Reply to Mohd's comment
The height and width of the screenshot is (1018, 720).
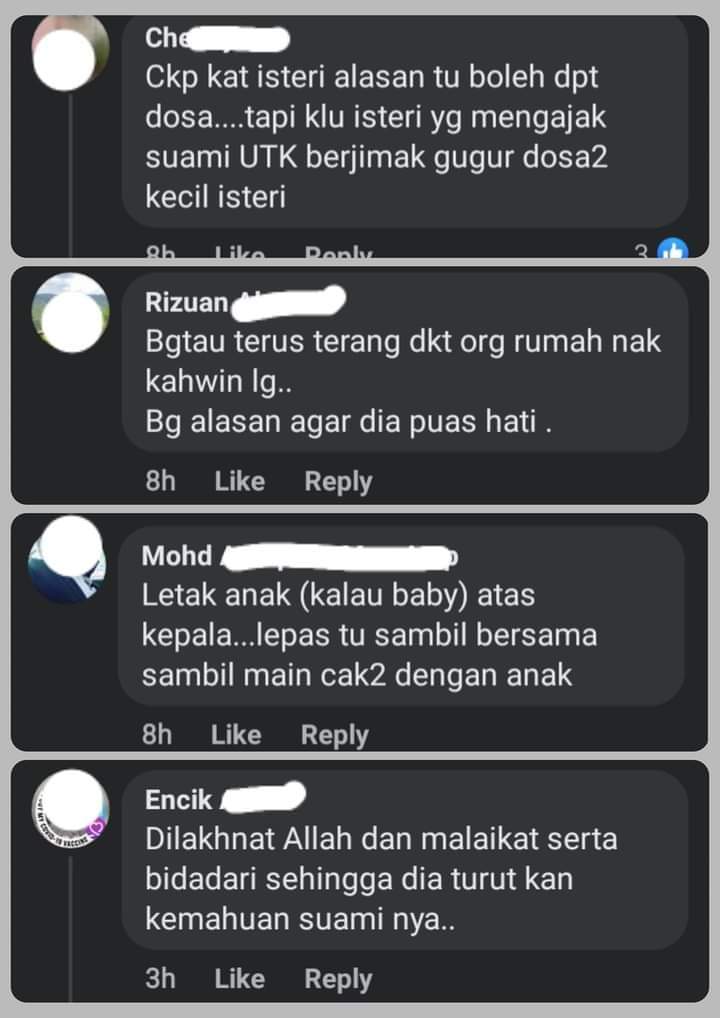(x=334, y=735)
